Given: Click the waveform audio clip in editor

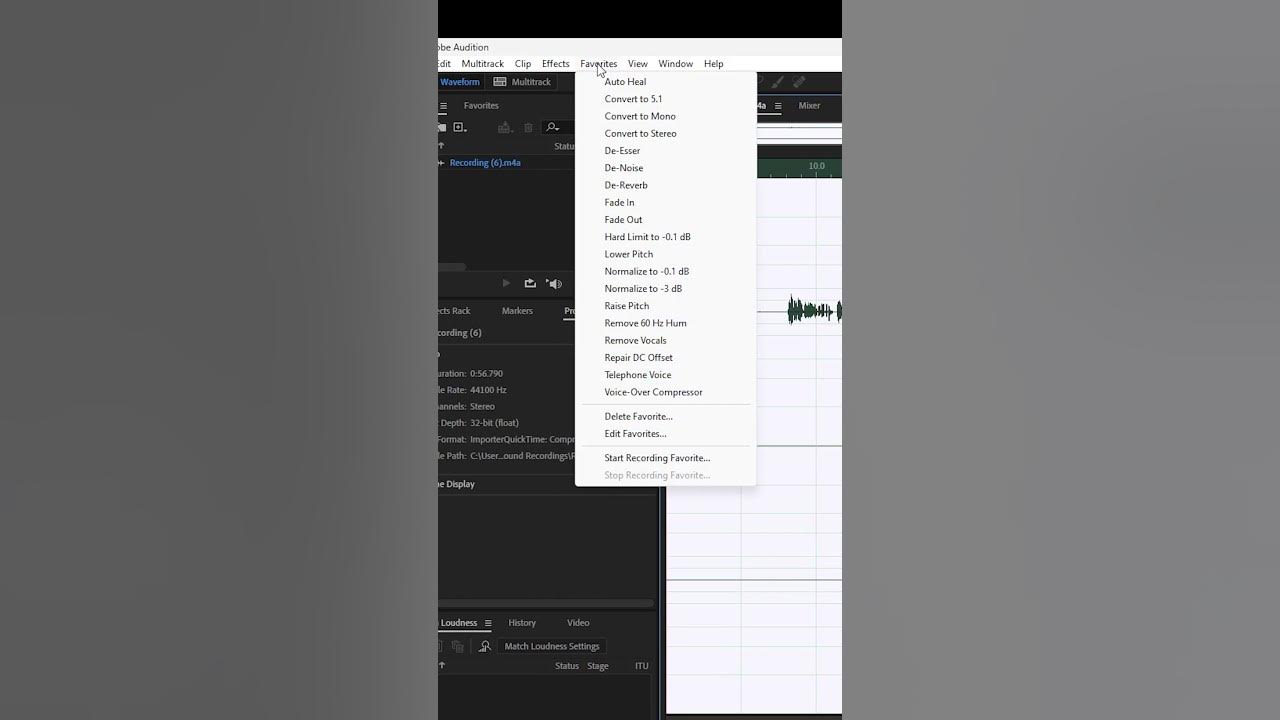Looking at the screenshot, I should [x=814, y=311].
